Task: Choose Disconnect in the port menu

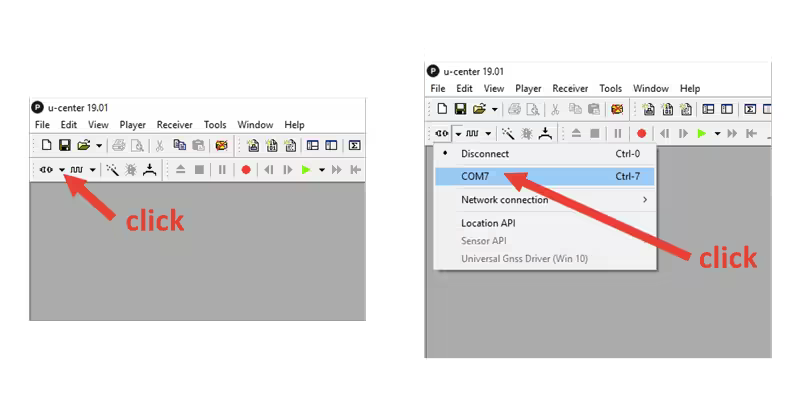Action: point(544,154)
